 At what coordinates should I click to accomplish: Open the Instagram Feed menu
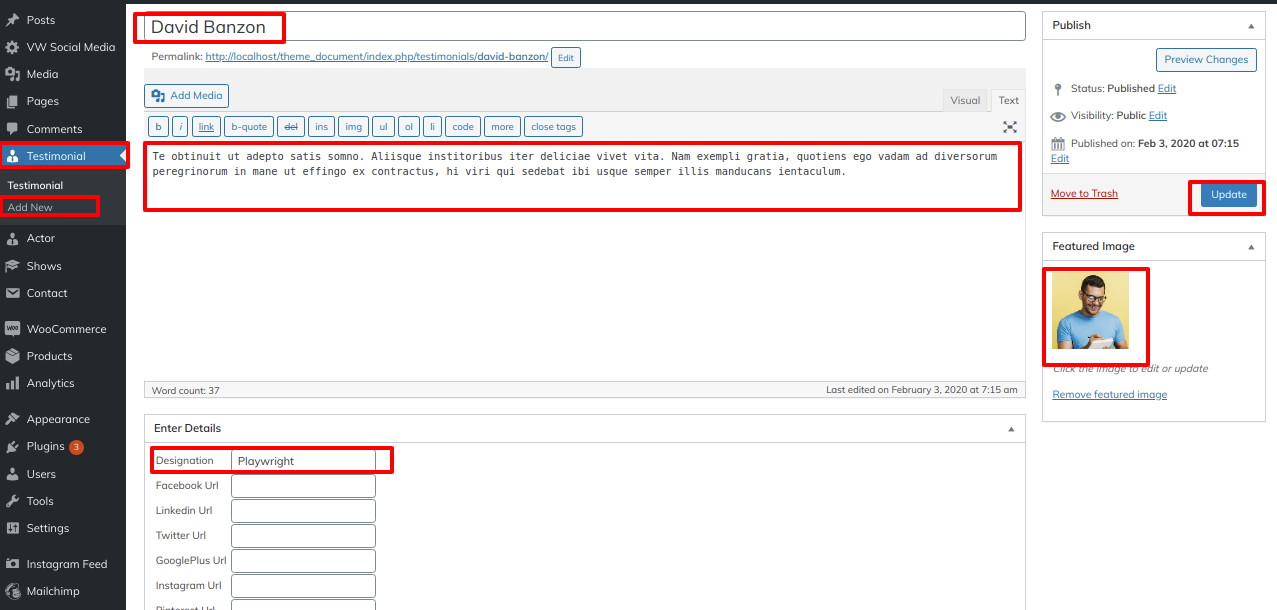(x=66, y=564)
